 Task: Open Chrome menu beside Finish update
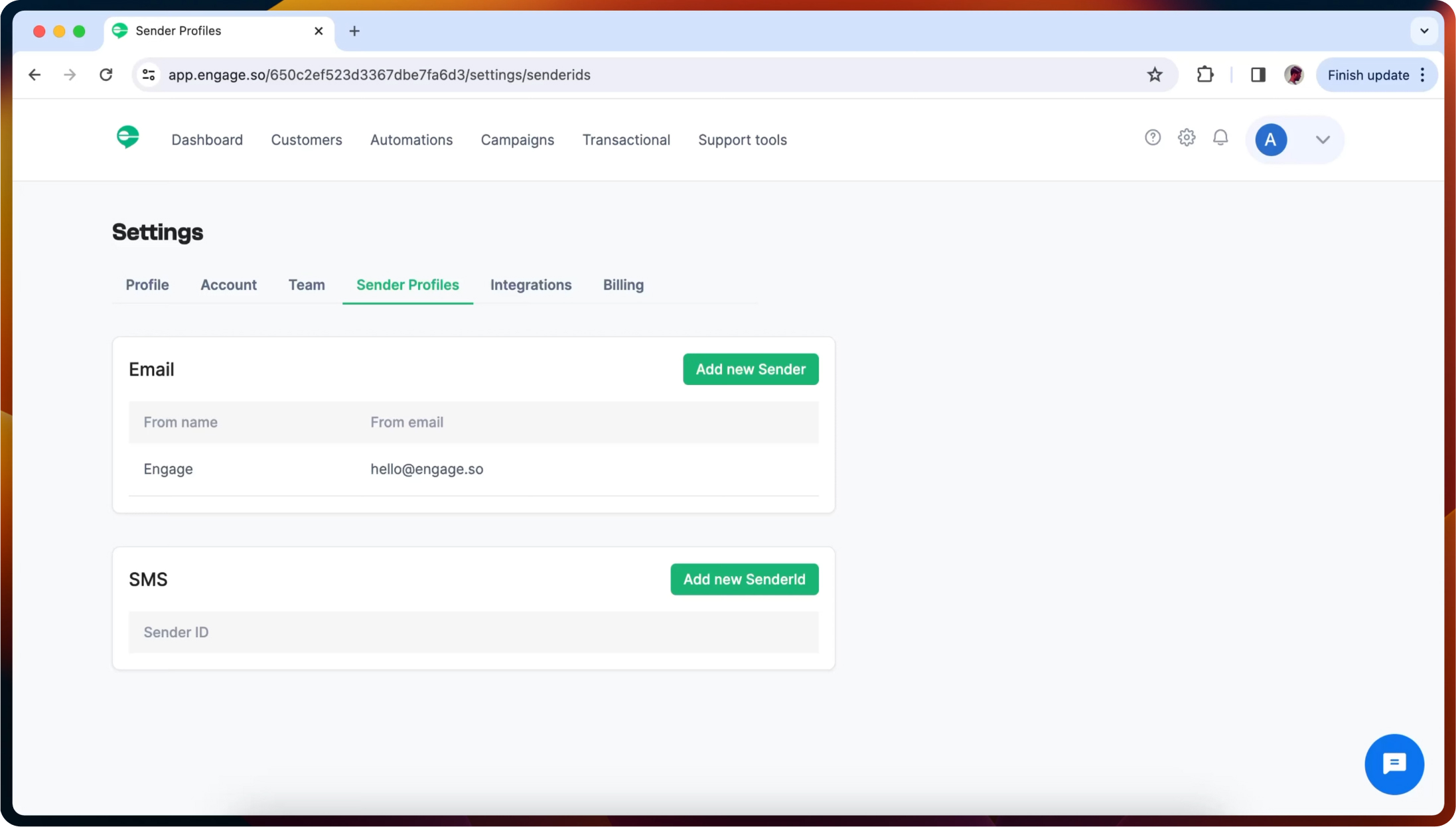click(x=1423, y=74)
